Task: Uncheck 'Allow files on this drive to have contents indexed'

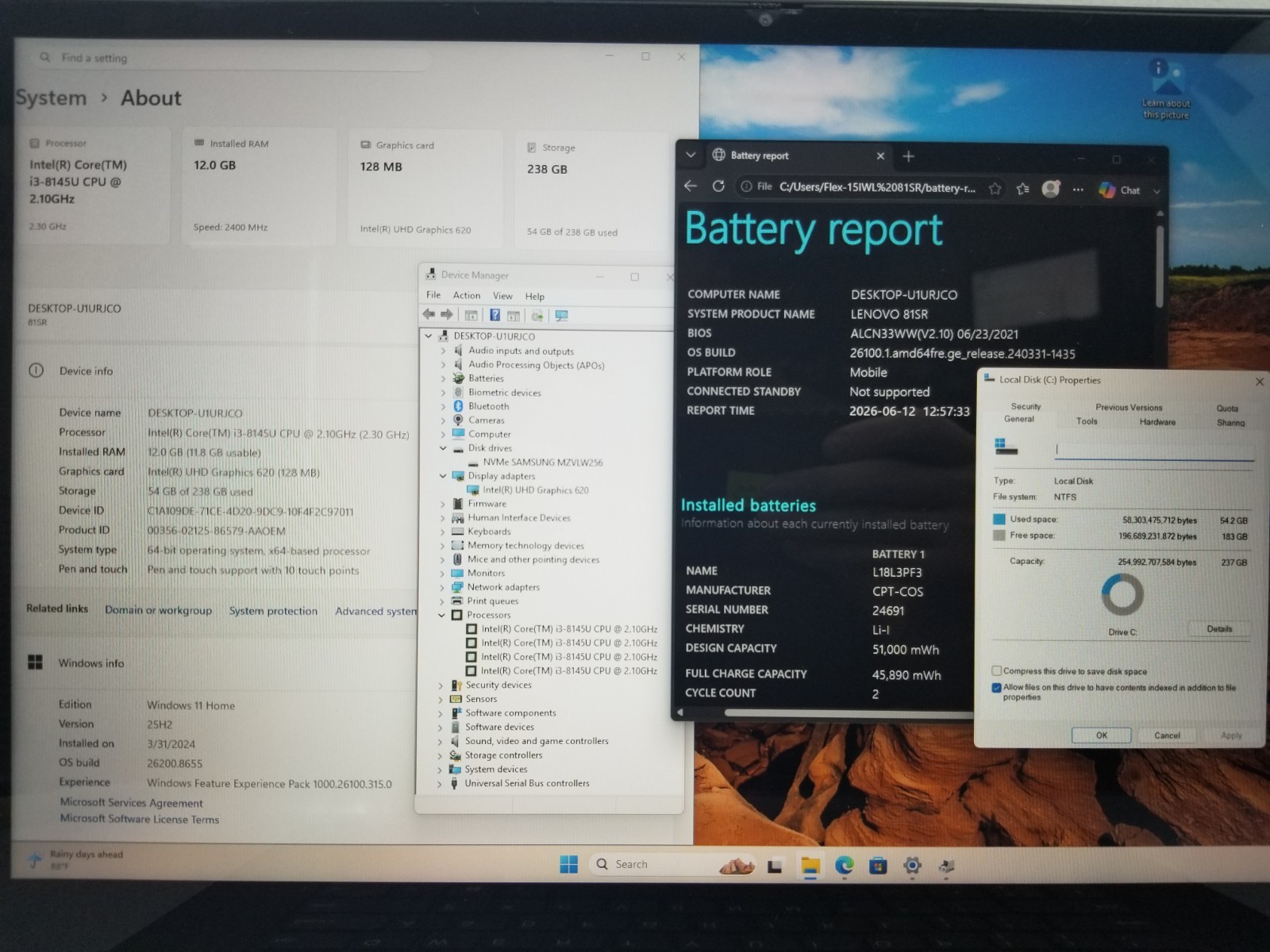Action: coord(996,688)
